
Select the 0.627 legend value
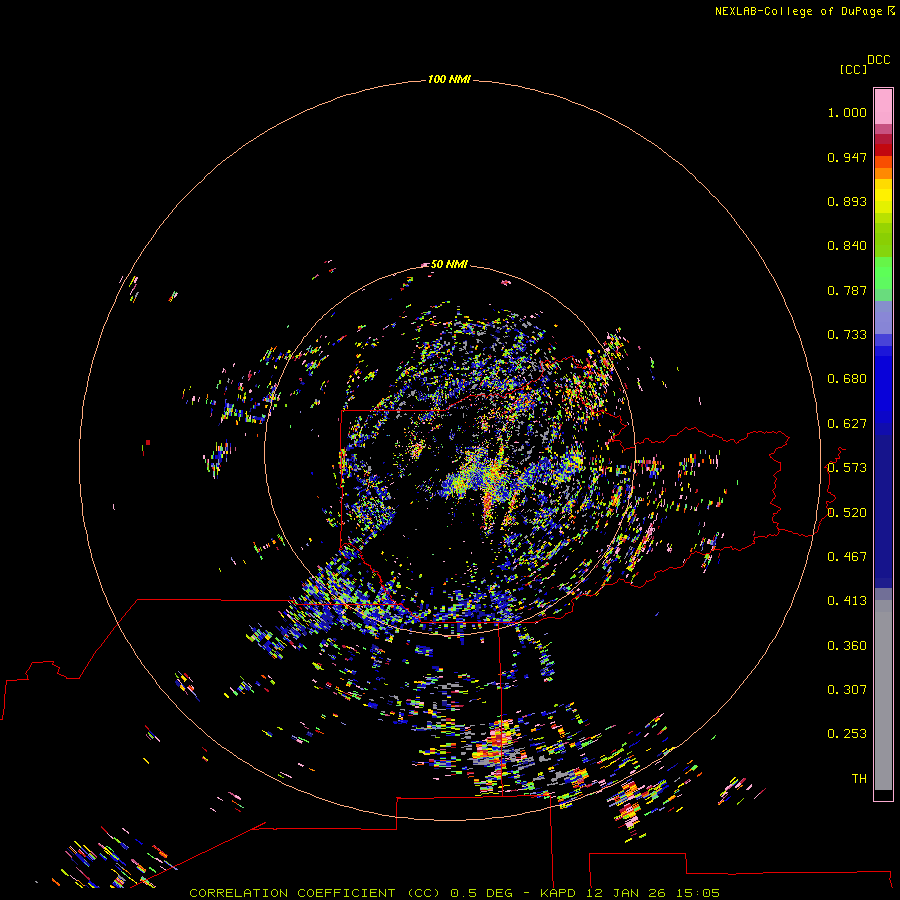coord(847,424)
